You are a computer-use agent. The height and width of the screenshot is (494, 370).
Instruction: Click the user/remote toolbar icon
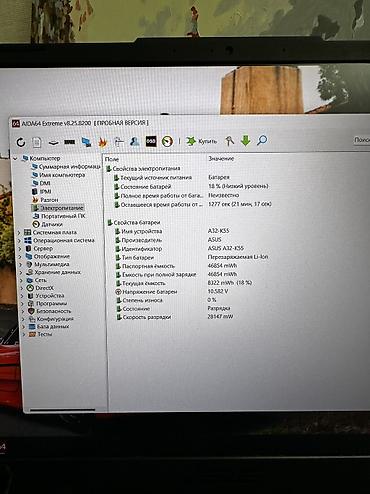pyautogui.click(x=135, y=142)
